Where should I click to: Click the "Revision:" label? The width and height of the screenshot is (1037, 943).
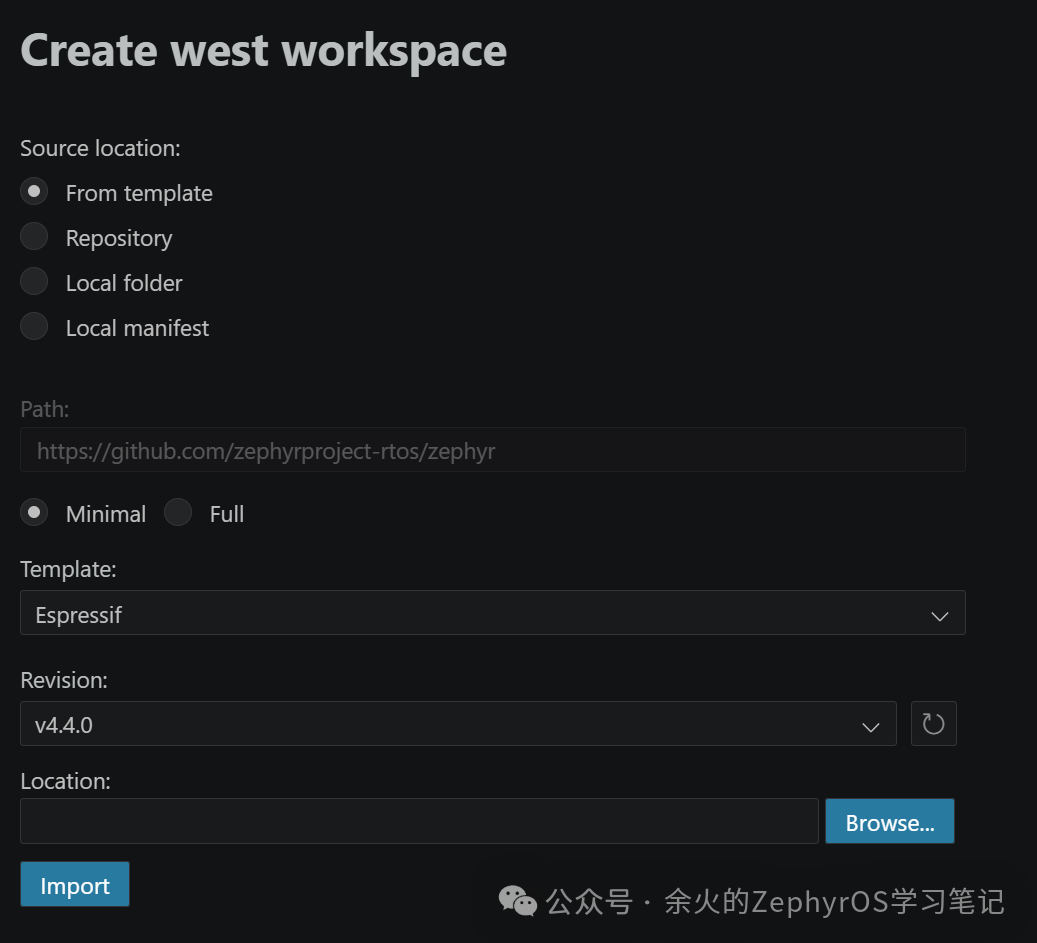click(x=63, y=680)
